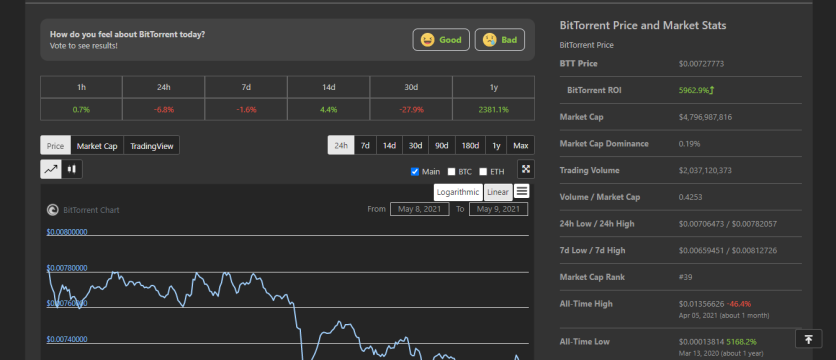The image size is (836, 360).
Task: Select the 7d chart range
Action: [x=365, y=145]
